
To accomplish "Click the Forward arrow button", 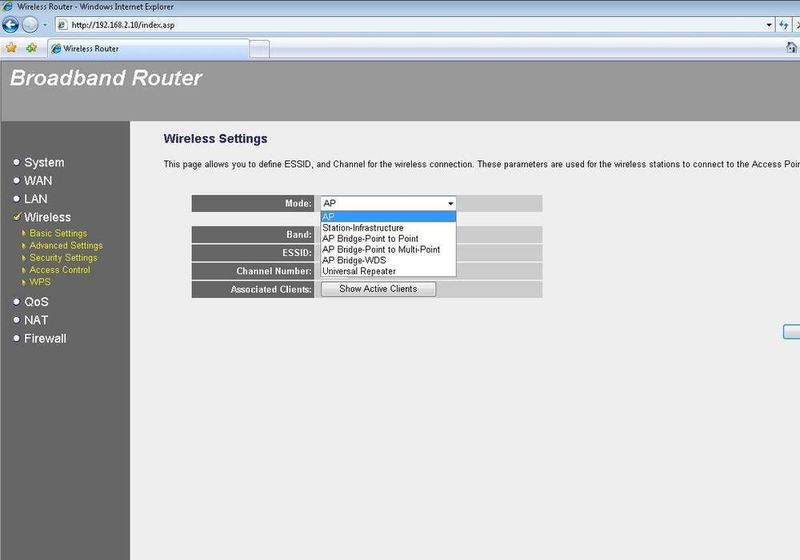I will click(31, 25).
